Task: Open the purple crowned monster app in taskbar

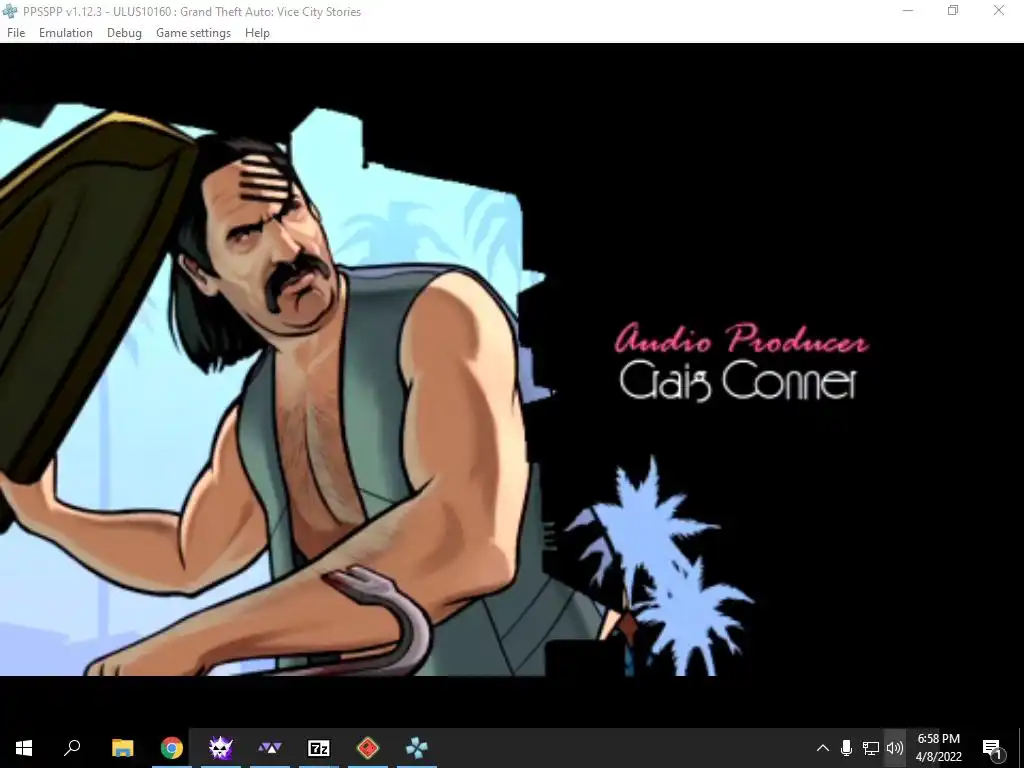Action: point(221,748)
